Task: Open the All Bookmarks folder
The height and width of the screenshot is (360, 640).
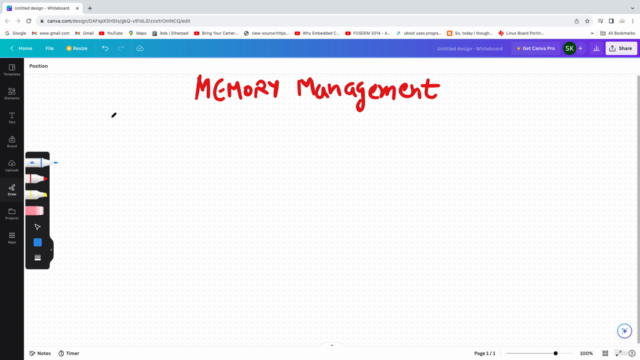Action: tap(618, 33)
